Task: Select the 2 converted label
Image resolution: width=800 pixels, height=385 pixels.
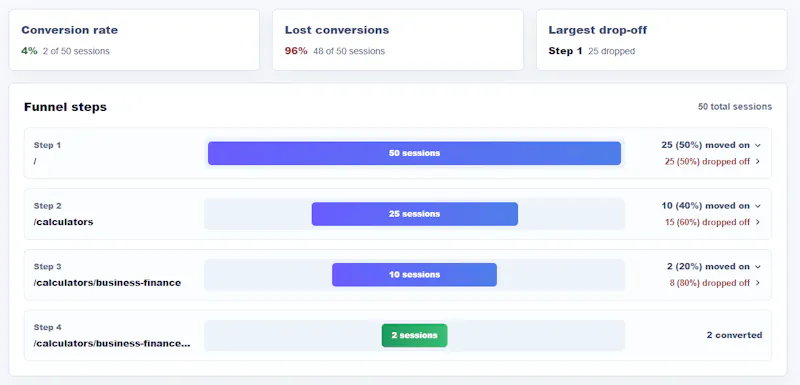Action: point(734,335)
